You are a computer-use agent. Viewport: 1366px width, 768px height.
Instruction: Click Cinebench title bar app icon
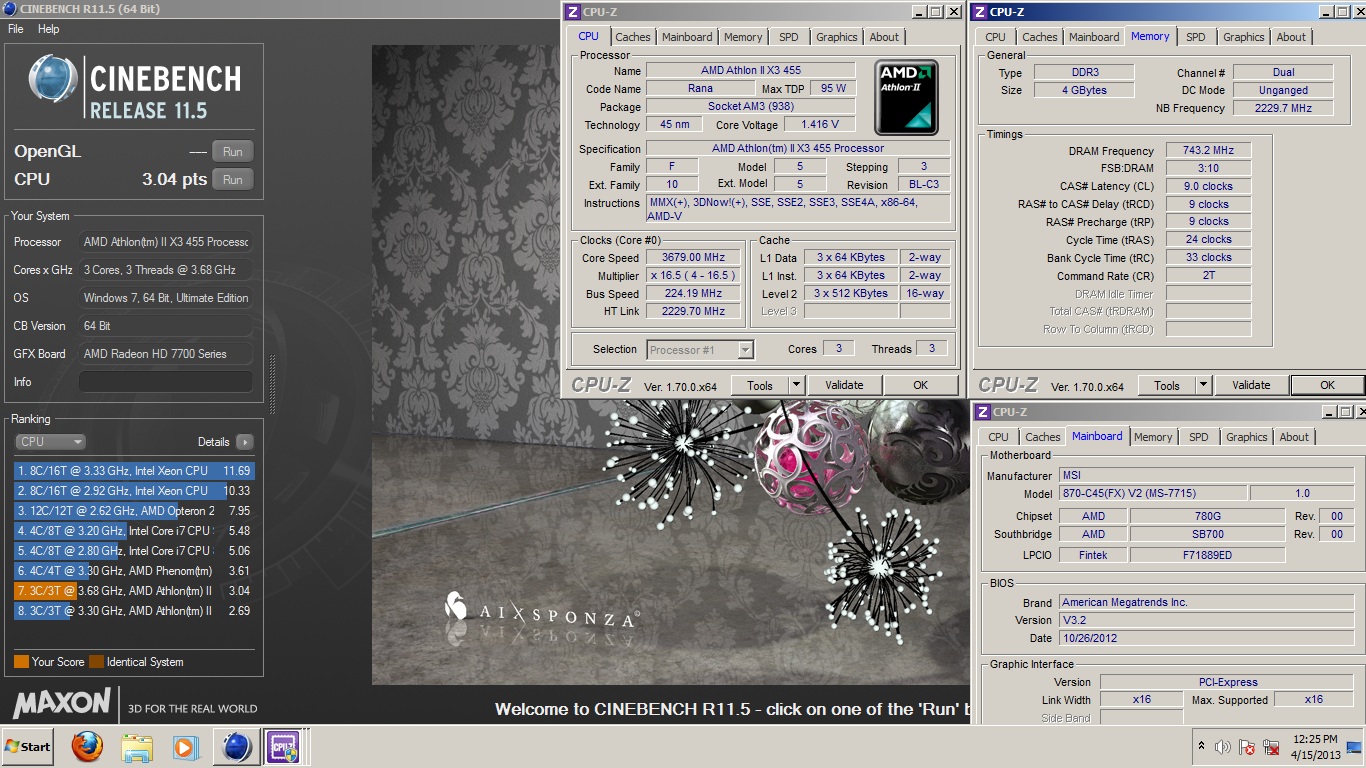9,9
